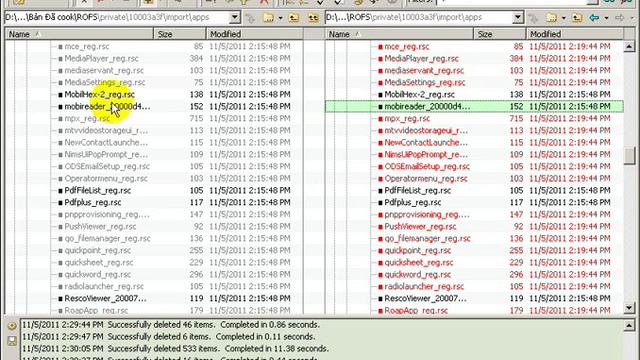Expand the right browse-folder dropdown arrow
The width and height of the screenshot is (640, 360).
coord(563,18)
